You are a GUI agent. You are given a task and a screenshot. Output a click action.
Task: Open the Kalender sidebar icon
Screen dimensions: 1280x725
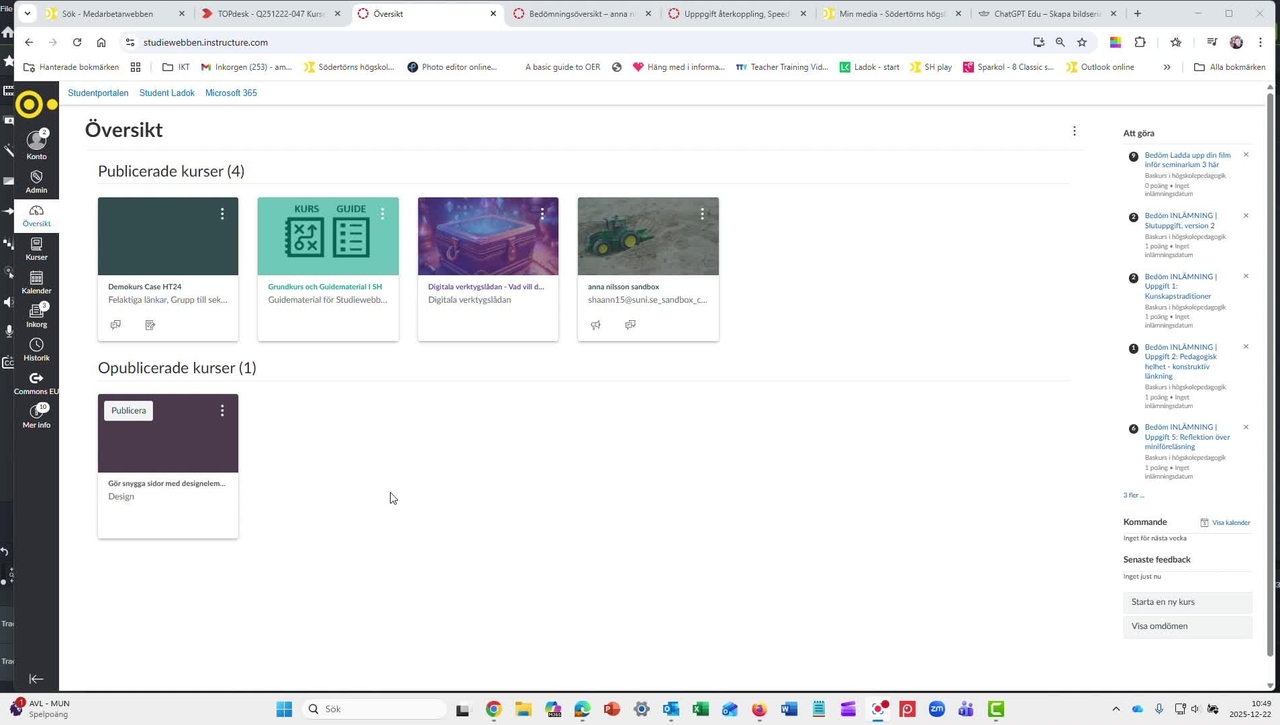pos(36,284)
